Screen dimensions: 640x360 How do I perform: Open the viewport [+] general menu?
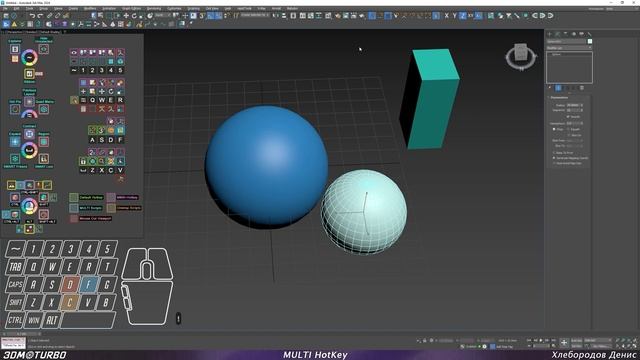(3, 32)
